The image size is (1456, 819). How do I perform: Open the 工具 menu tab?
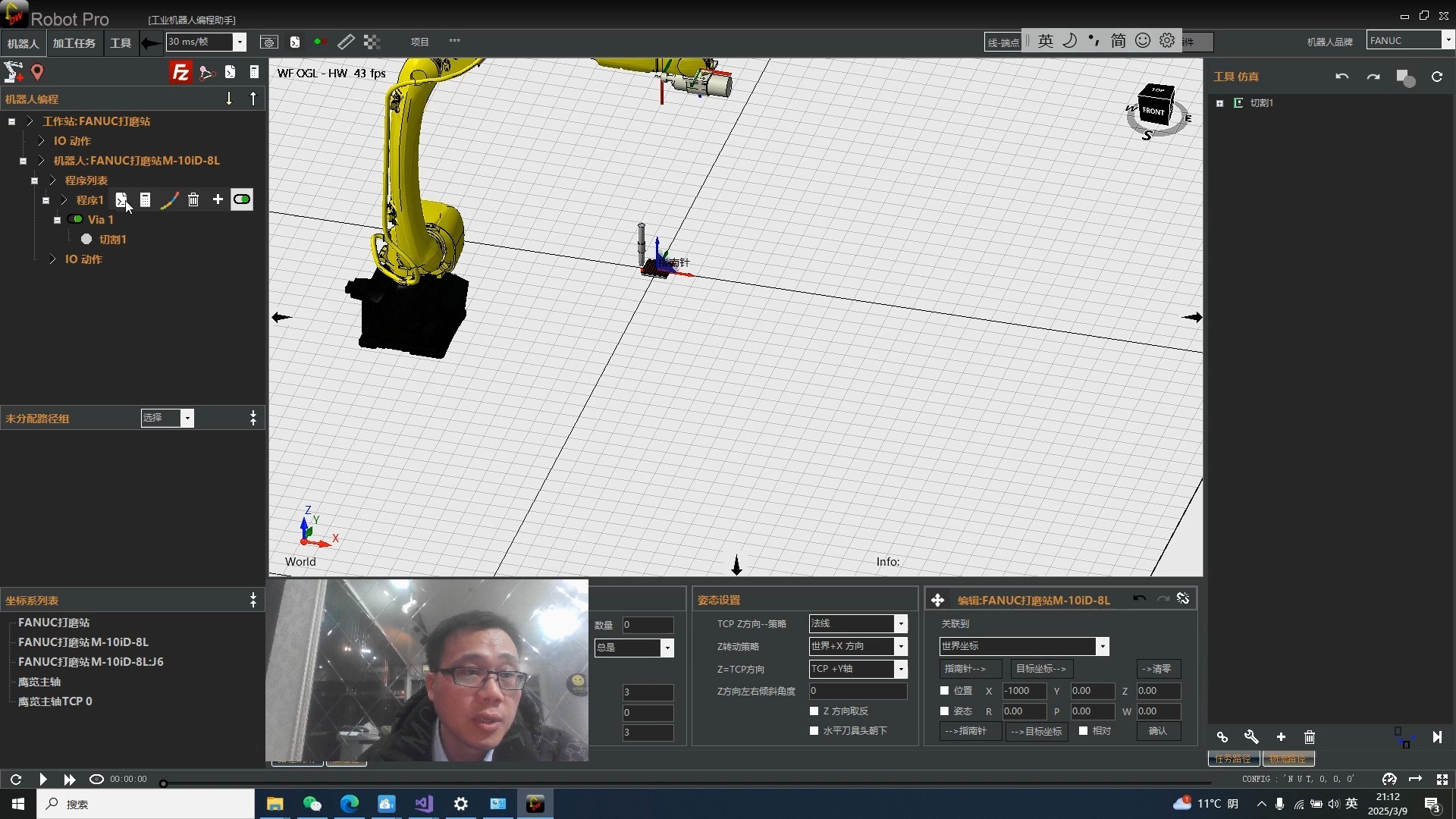pyautogui.click(x=121, y=43)
